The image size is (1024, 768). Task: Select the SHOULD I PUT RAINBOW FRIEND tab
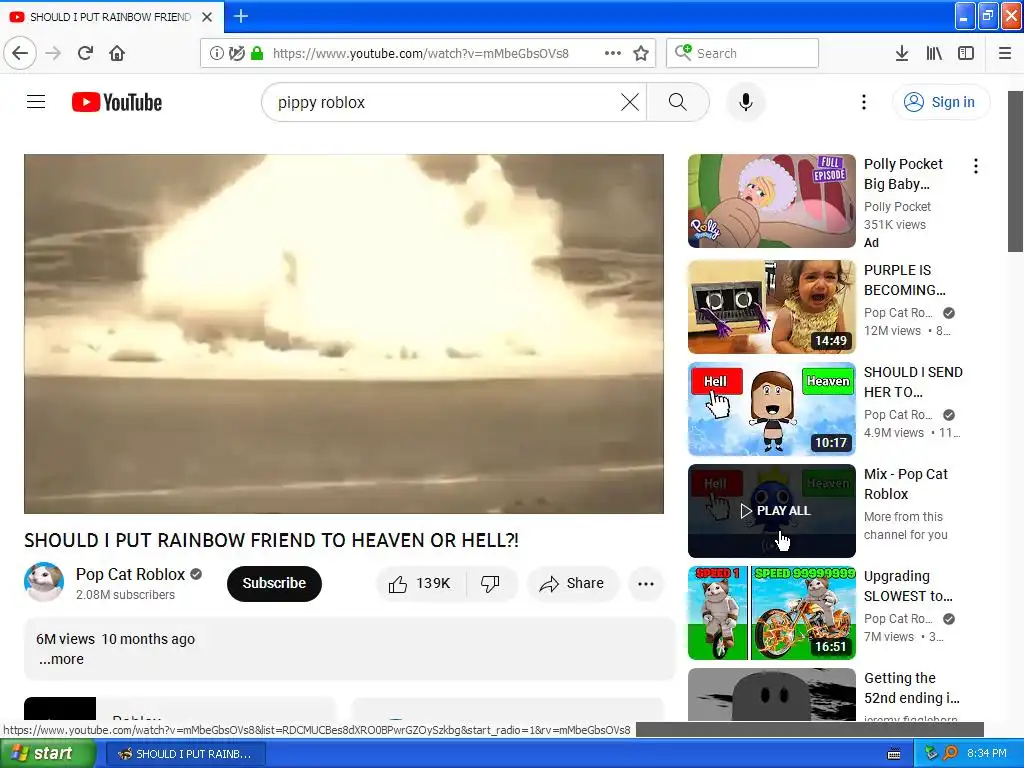pos(111,17)
